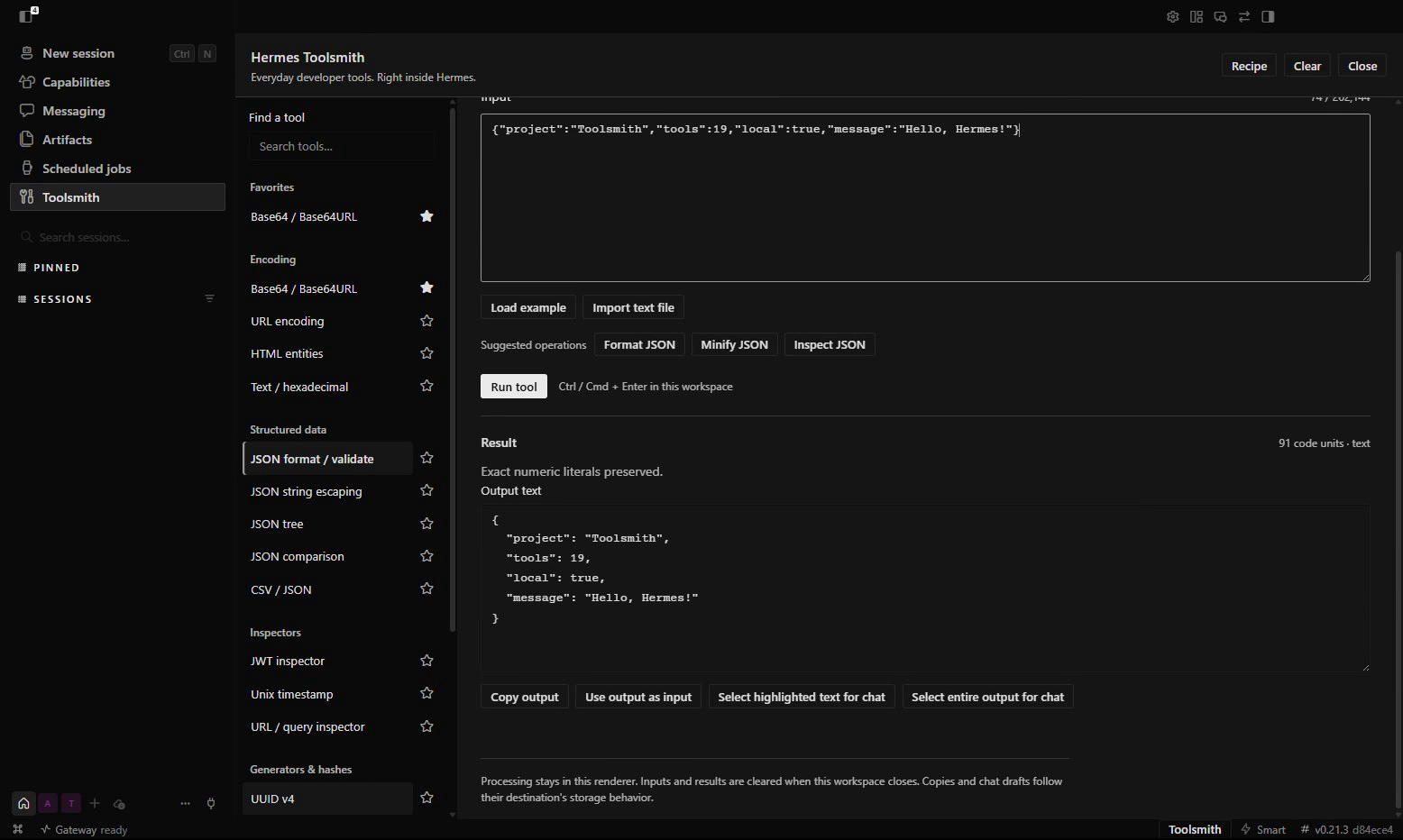1403x840 pixels.
Task: Open Capabilities in the sidebar
Action: [117, 82]
